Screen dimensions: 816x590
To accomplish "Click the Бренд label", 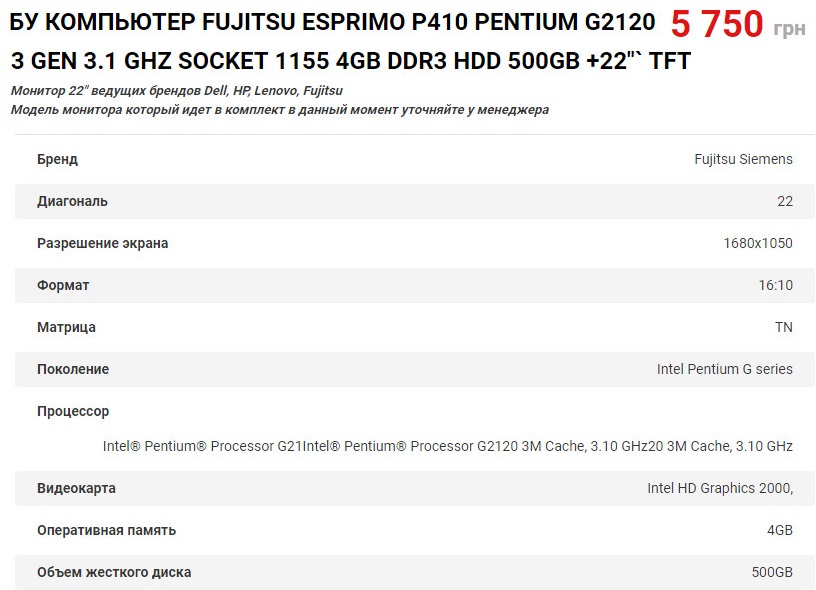I will click(x=57, y=159).
